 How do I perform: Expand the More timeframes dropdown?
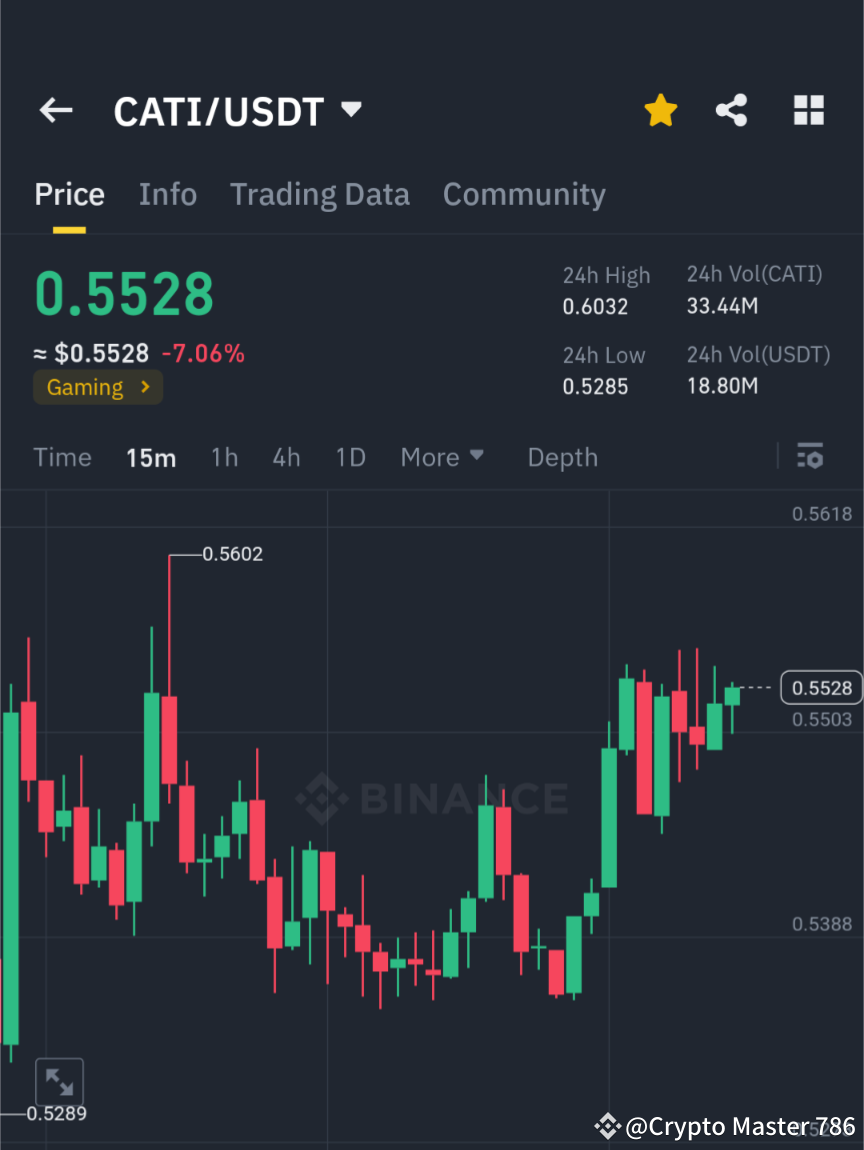[441, 457]
